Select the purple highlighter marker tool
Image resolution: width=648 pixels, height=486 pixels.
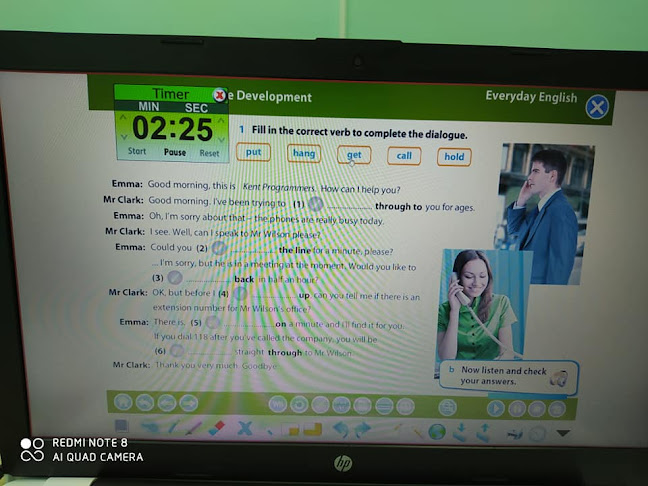click(x=193, y=428)
